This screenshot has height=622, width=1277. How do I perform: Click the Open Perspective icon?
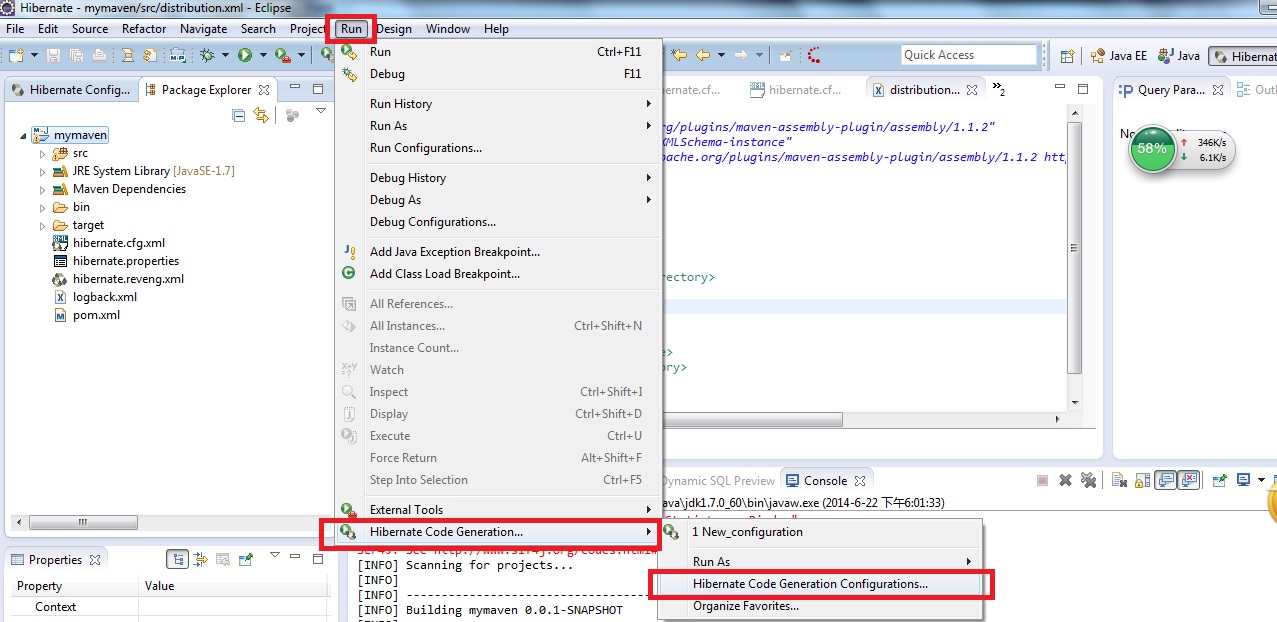tap(1066, 56)
